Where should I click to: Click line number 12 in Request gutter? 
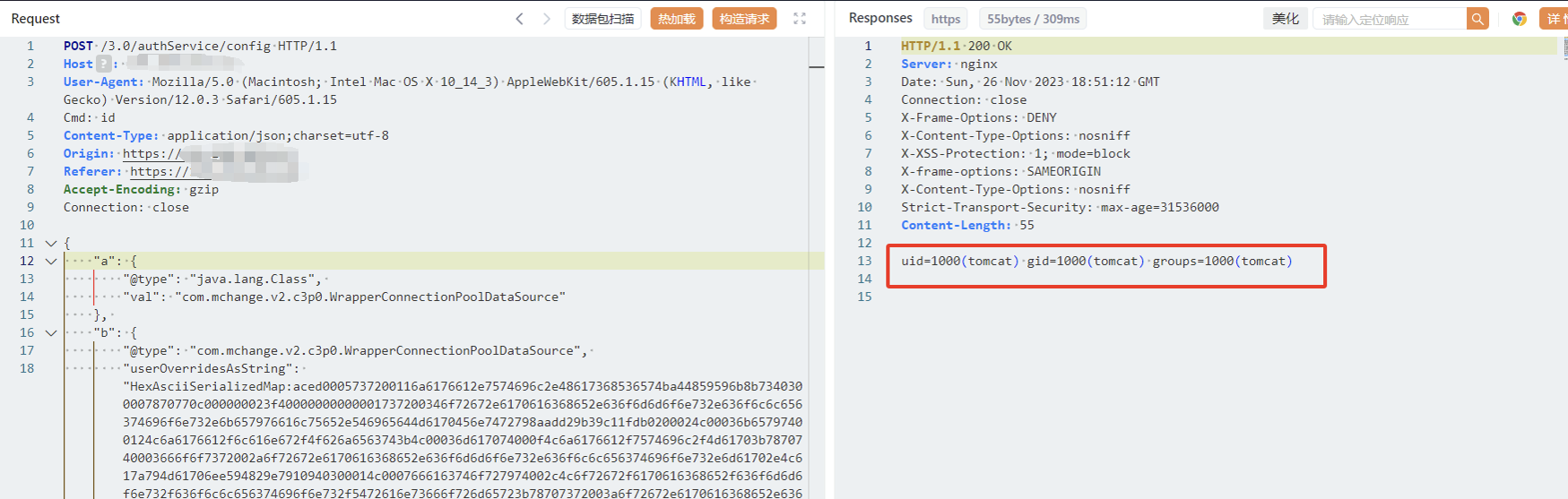(27, 261)
